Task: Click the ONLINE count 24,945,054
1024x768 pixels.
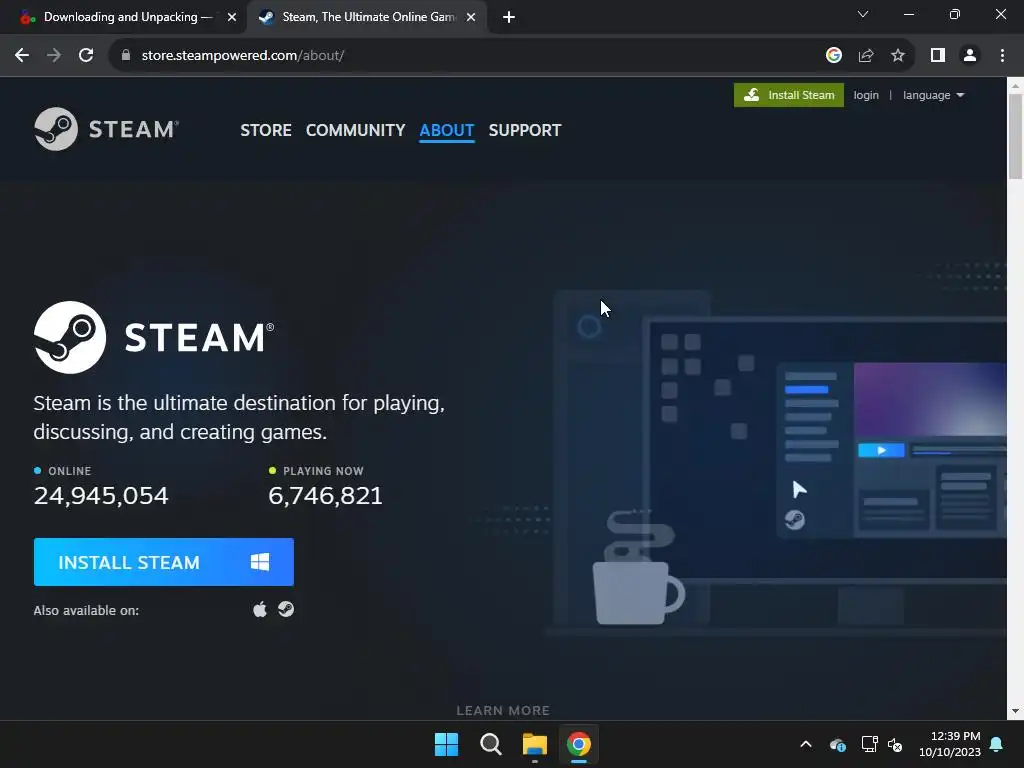Action: pyautogui.click(x=101, y=496)
